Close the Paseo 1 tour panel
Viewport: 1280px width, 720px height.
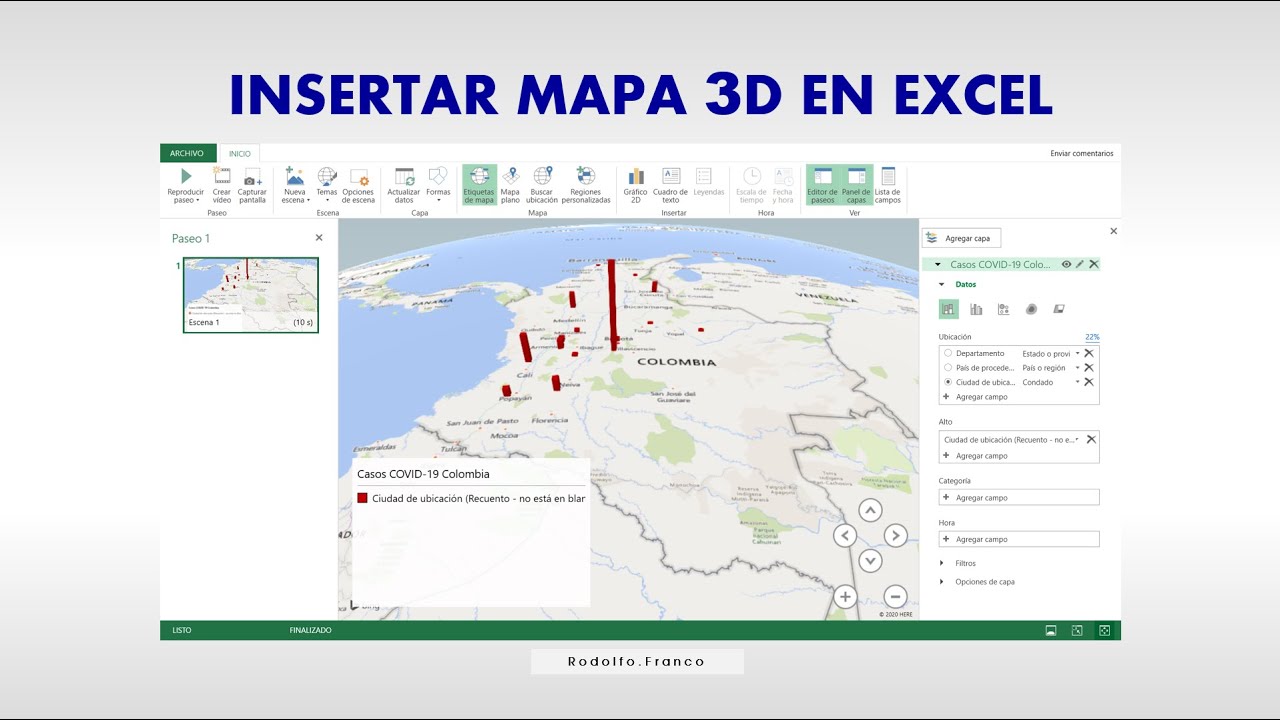click(319, 238)
